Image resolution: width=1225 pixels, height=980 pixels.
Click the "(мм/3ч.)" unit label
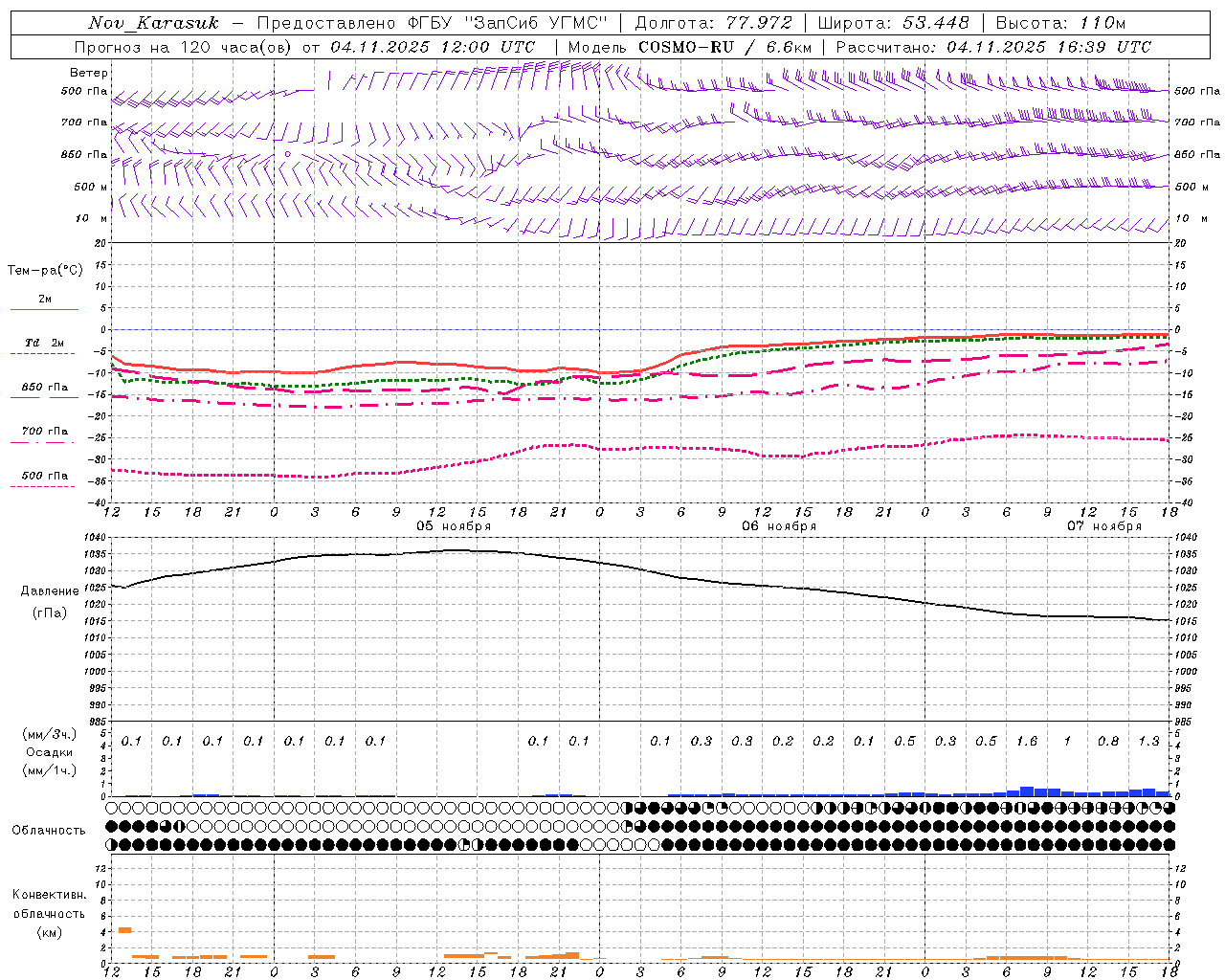[49, 734]
